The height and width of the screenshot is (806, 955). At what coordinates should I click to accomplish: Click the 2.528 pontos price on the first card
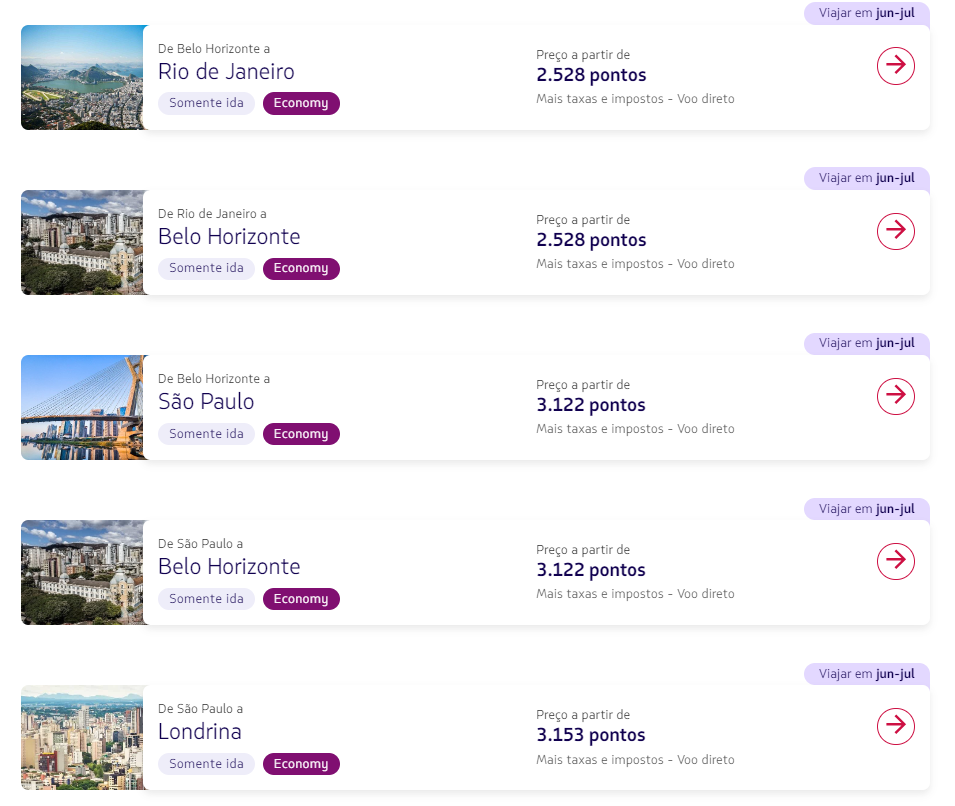click(x=592, y=75)
